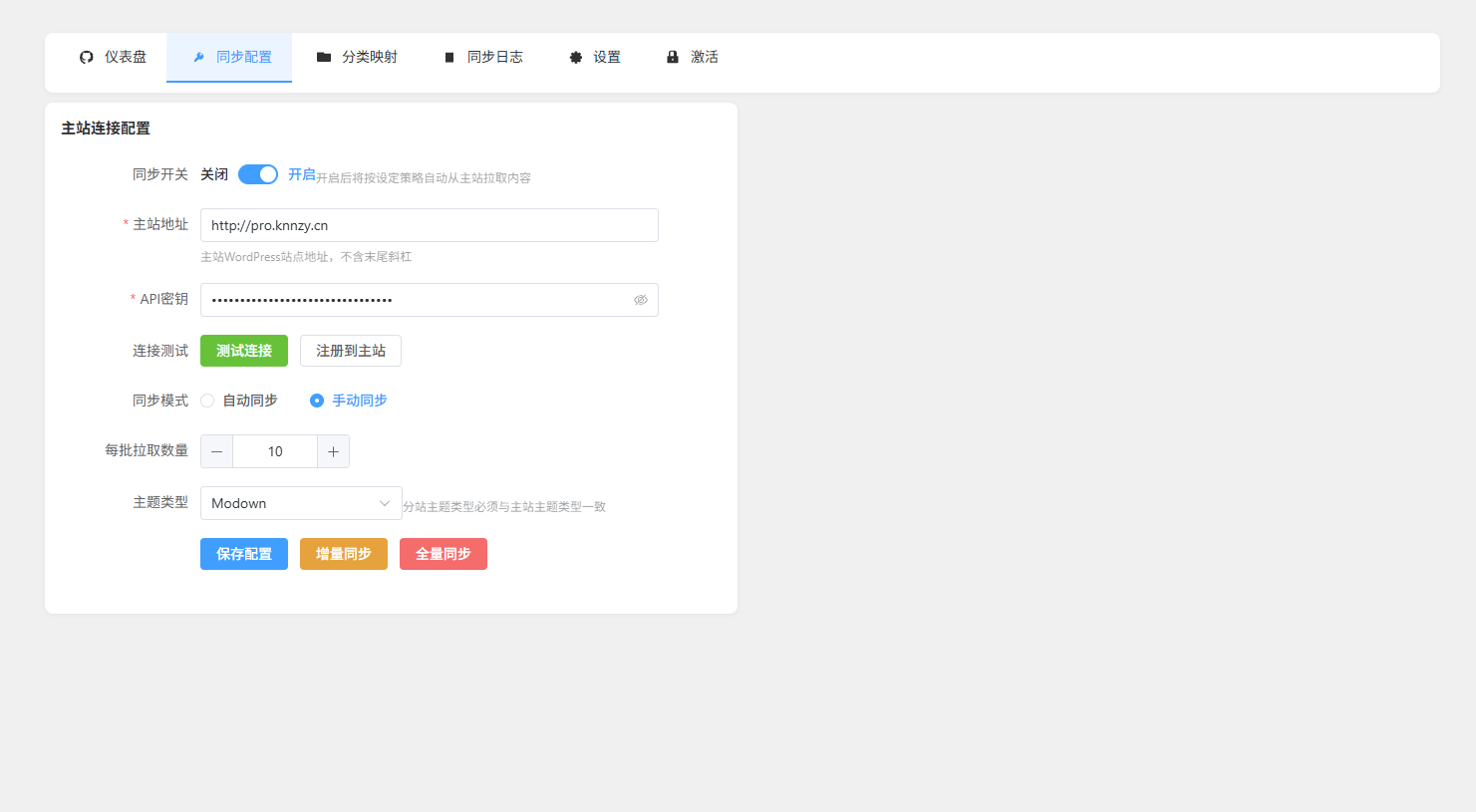The height and width of the screenshot is (812, 1476).
Task: Click the minus icon to decrease batch count
Action: 216,451
